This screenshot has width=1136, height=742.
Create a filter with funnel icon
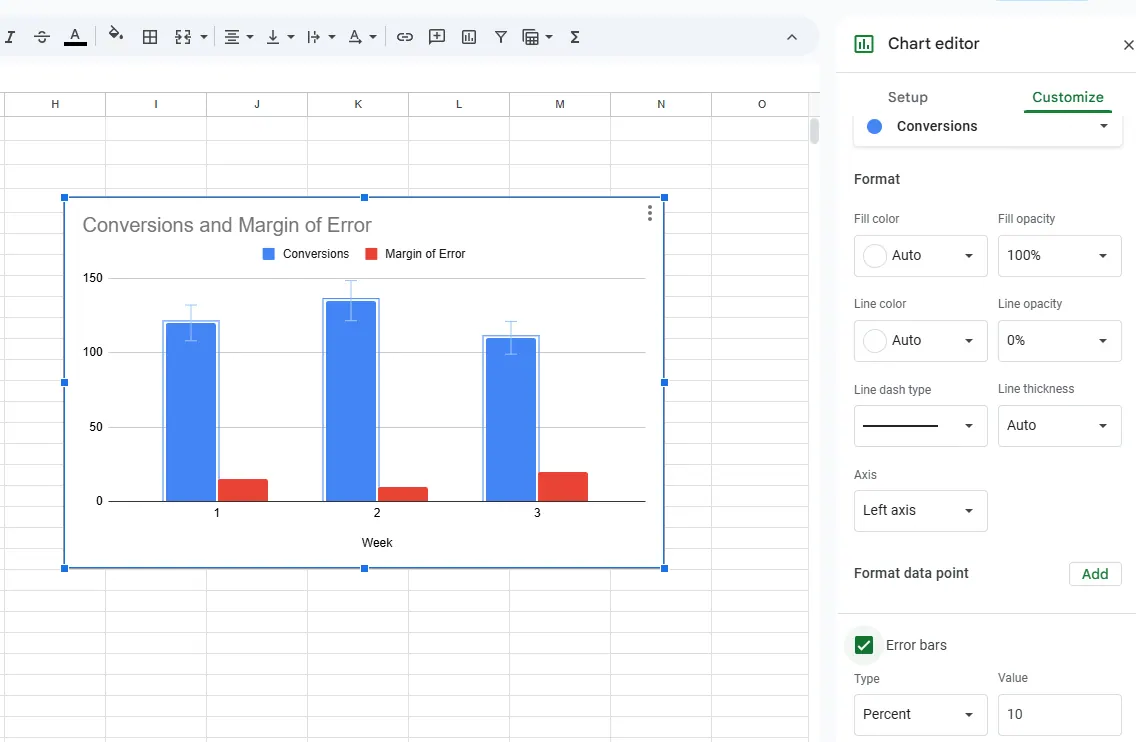click(501, 37)
